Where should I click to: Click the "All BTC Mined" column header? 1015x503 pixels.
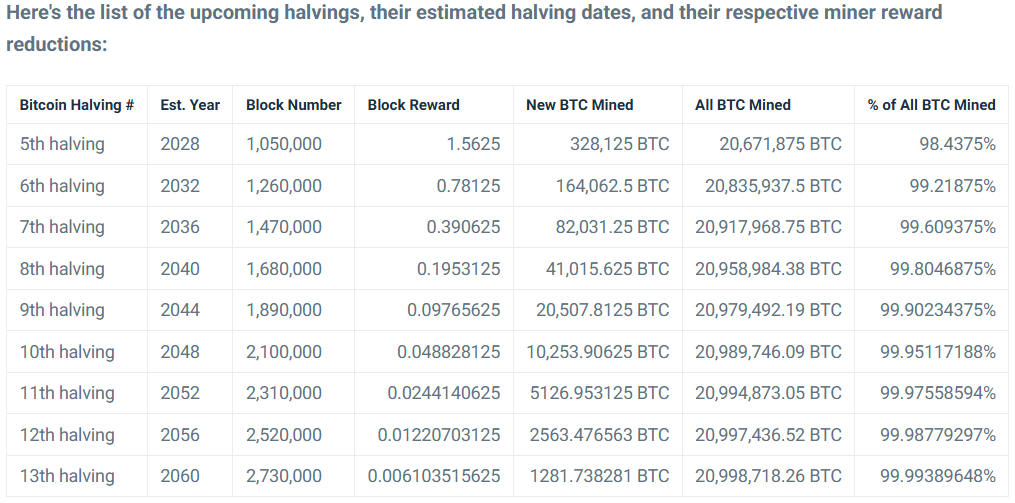click(743, 105)
